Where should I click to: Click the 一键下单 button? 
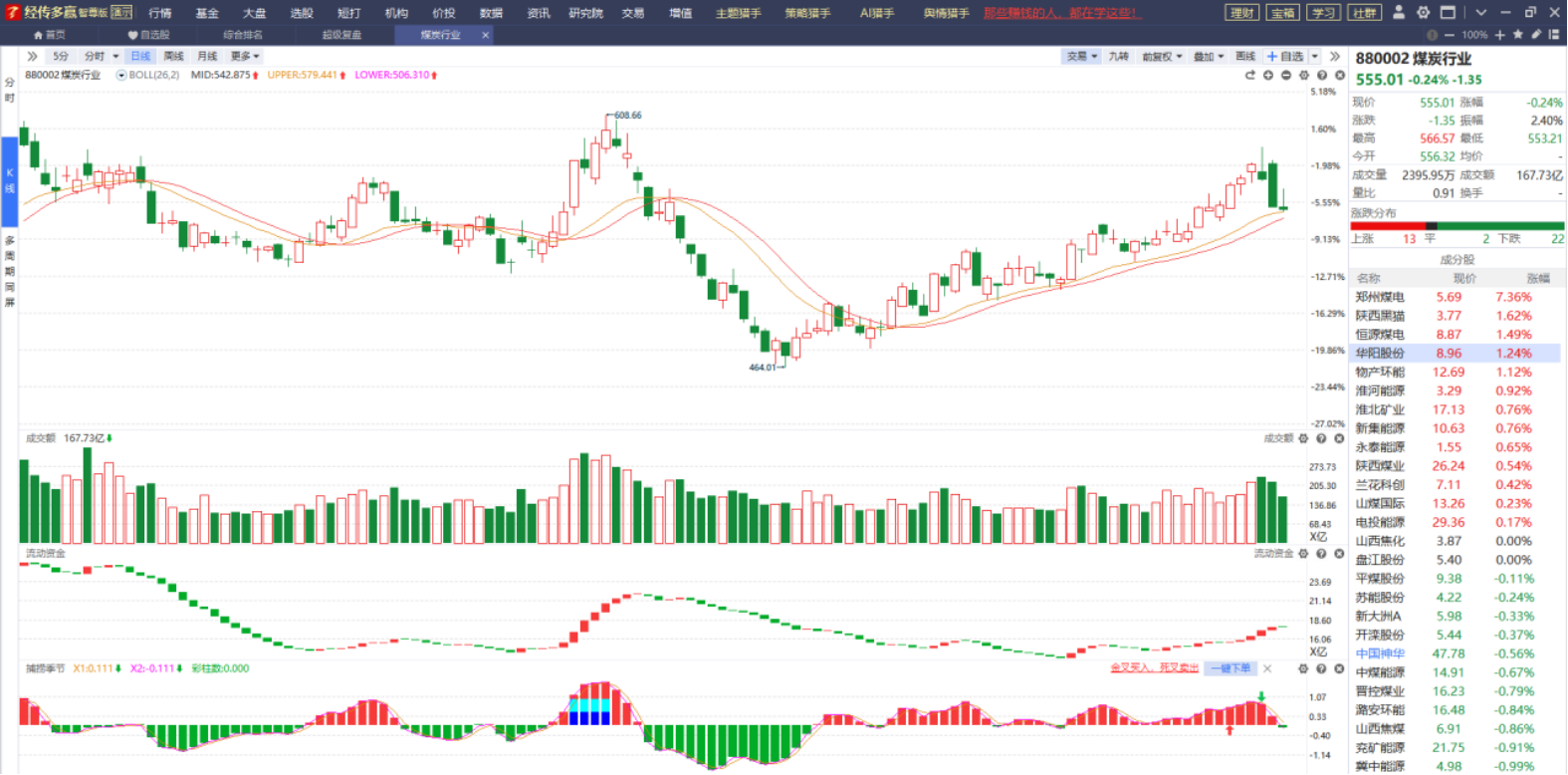(x=1232, y=668)
